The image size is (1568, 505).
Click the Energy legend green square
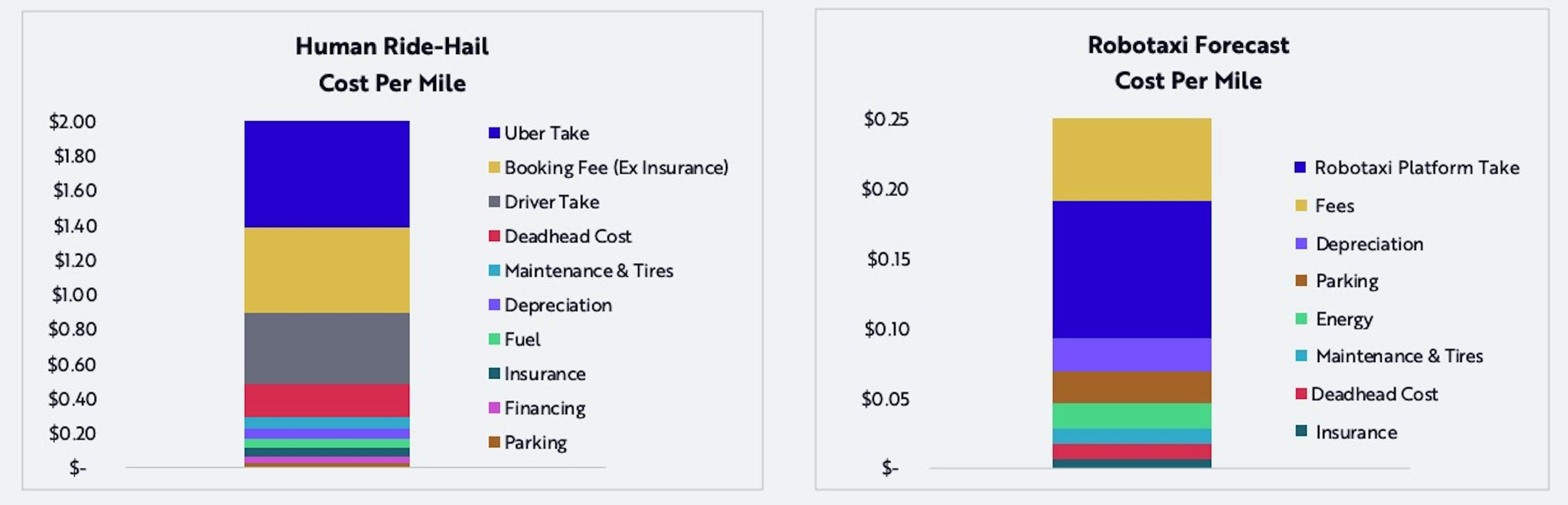pos(1301,318)
